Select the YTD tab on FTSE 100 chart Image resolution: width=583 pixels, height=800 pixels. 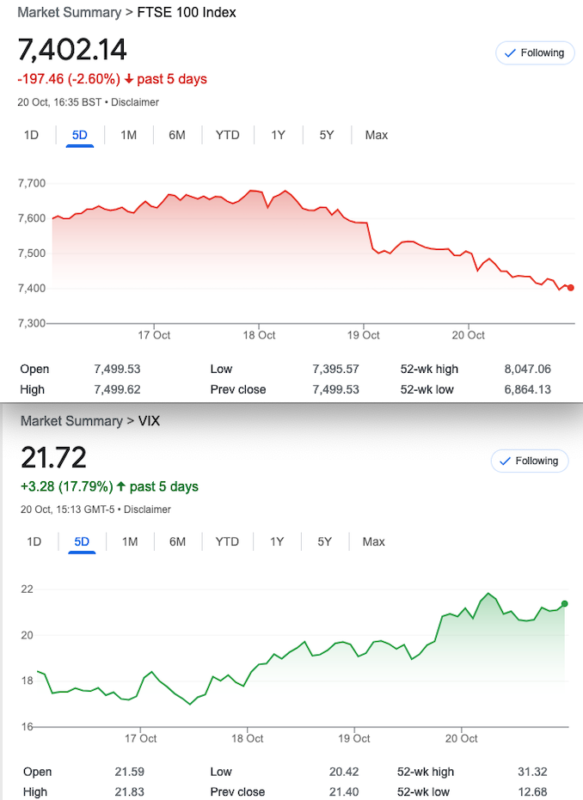227,135
